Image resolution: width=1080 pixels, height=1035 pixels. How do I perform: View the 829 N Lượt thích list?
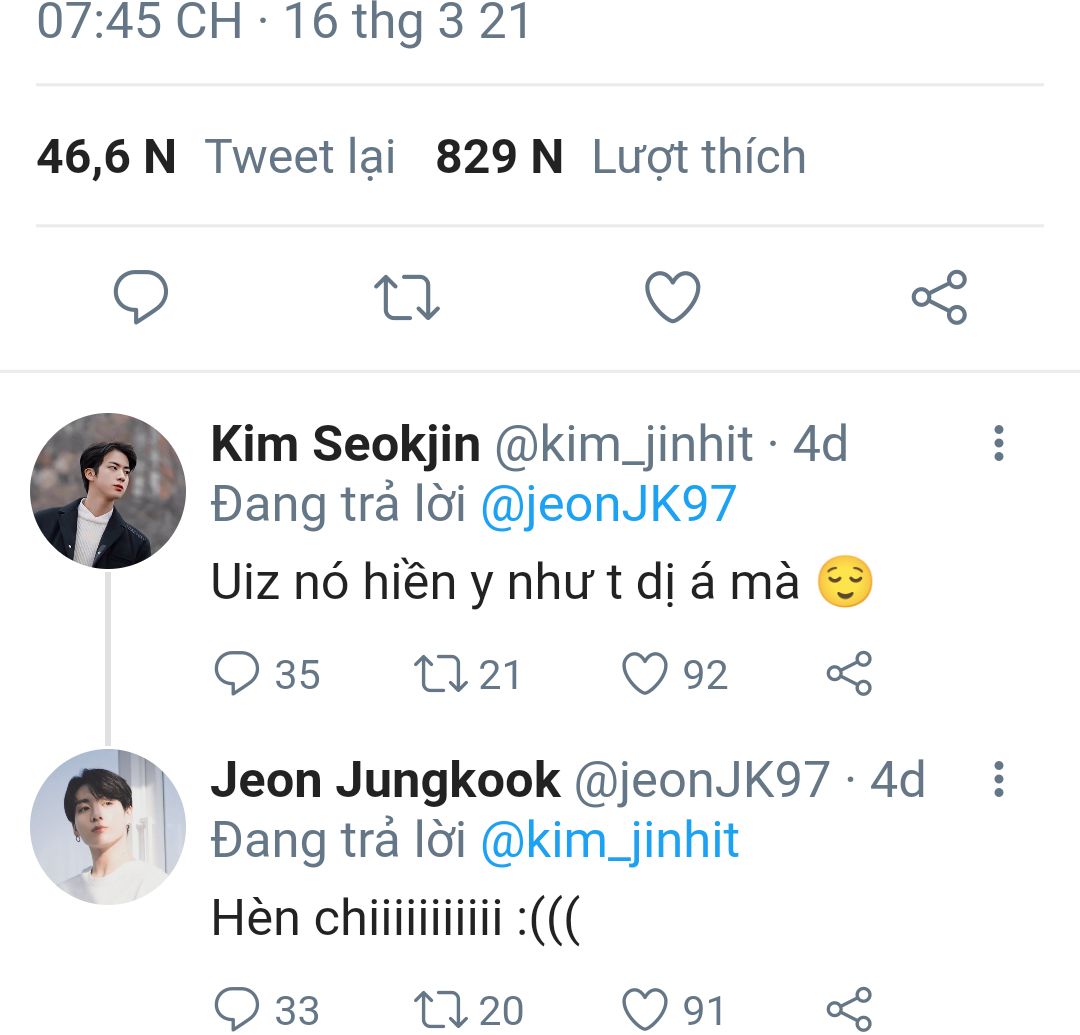(x=620, y=157)
